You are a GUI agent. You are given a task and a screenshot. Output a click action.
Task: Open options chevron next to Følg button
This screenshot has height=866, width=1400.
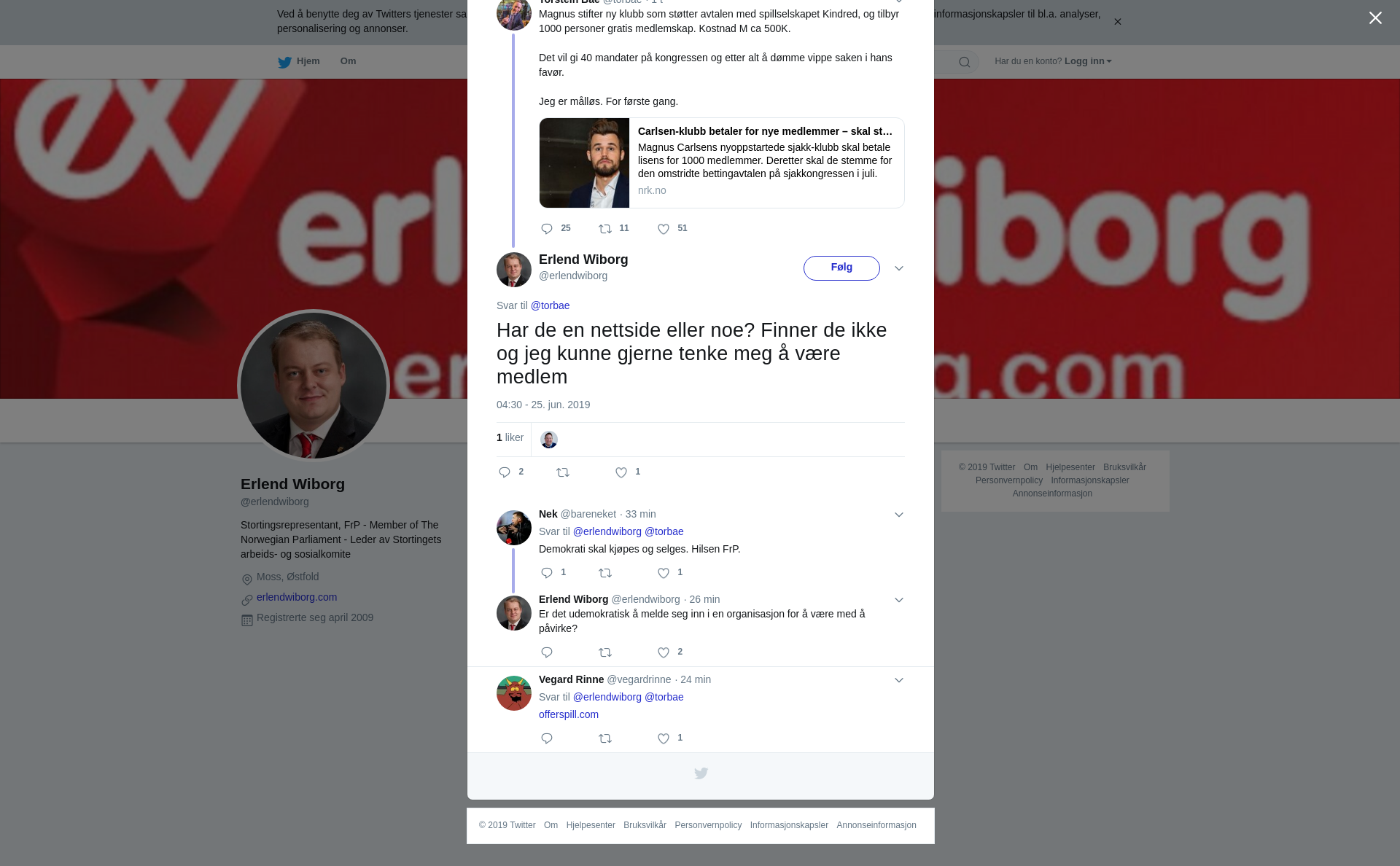pos(899,269)
